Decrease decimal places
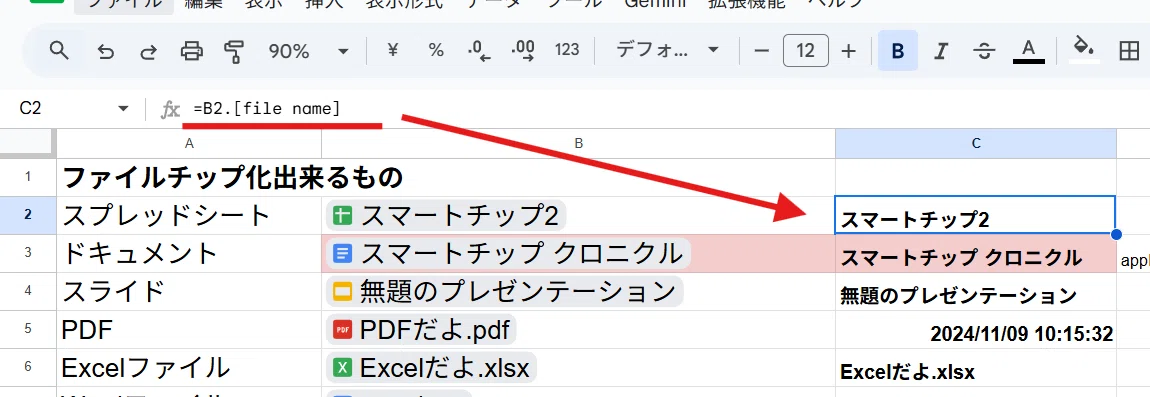The width and height of the screenshot is (1150, 397). [479, 51]
